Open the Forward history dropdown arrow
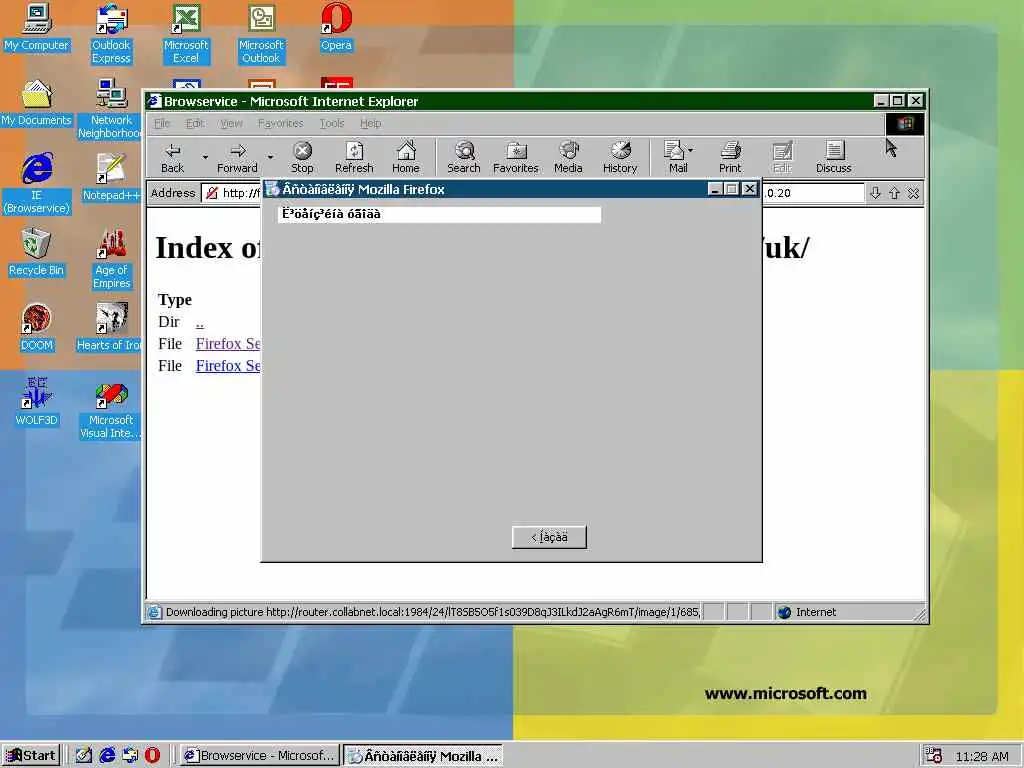Viewport: 1024px width, 768px height. tap(270, 157)
